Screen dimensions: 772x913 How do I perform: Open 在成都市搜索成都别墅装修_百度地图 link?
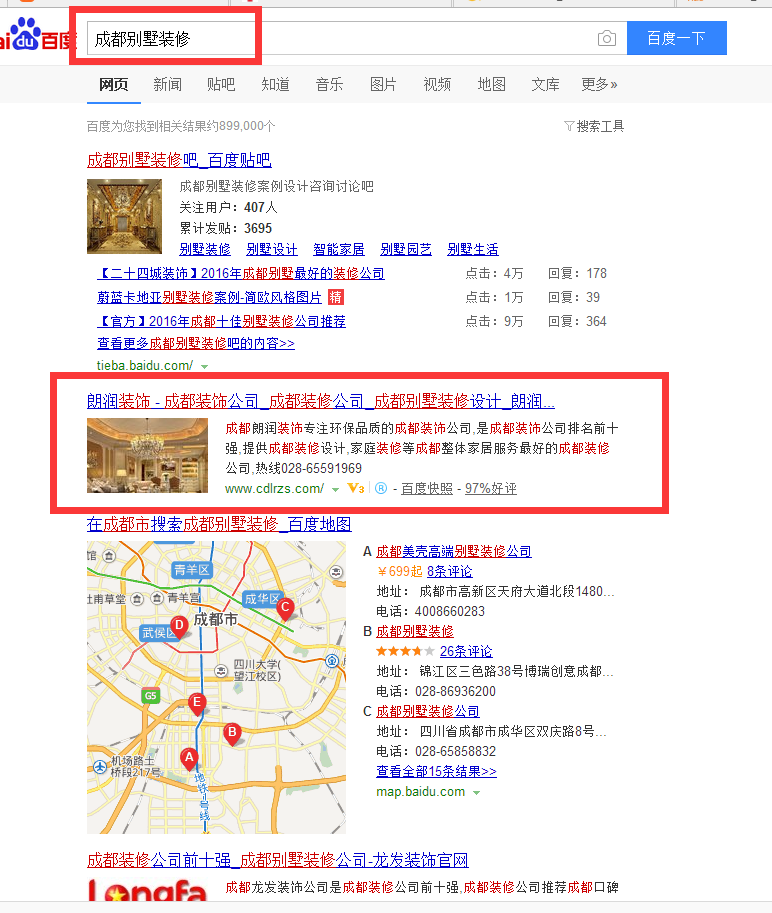point(219,523)
